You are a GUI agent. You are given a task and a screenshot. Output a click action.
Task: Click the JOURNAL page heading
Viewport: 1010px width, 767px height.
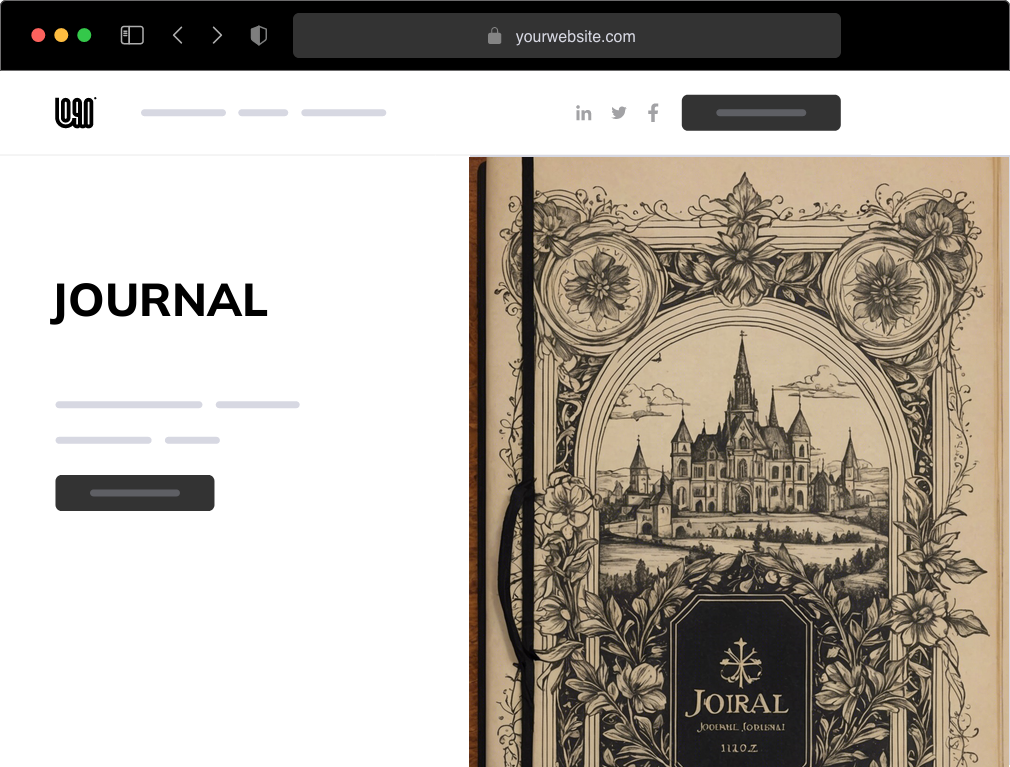[x=159, y=300]
